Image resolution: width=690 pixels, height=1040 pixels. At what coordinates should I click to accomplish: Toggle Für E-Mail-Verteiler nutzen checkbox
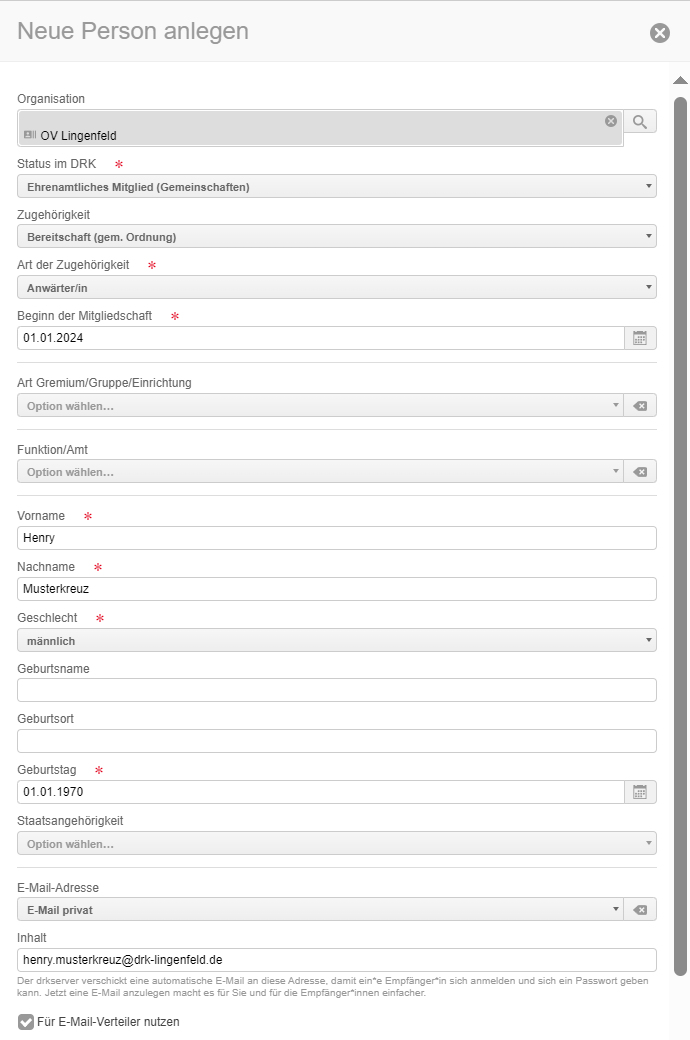point(26,1022)
